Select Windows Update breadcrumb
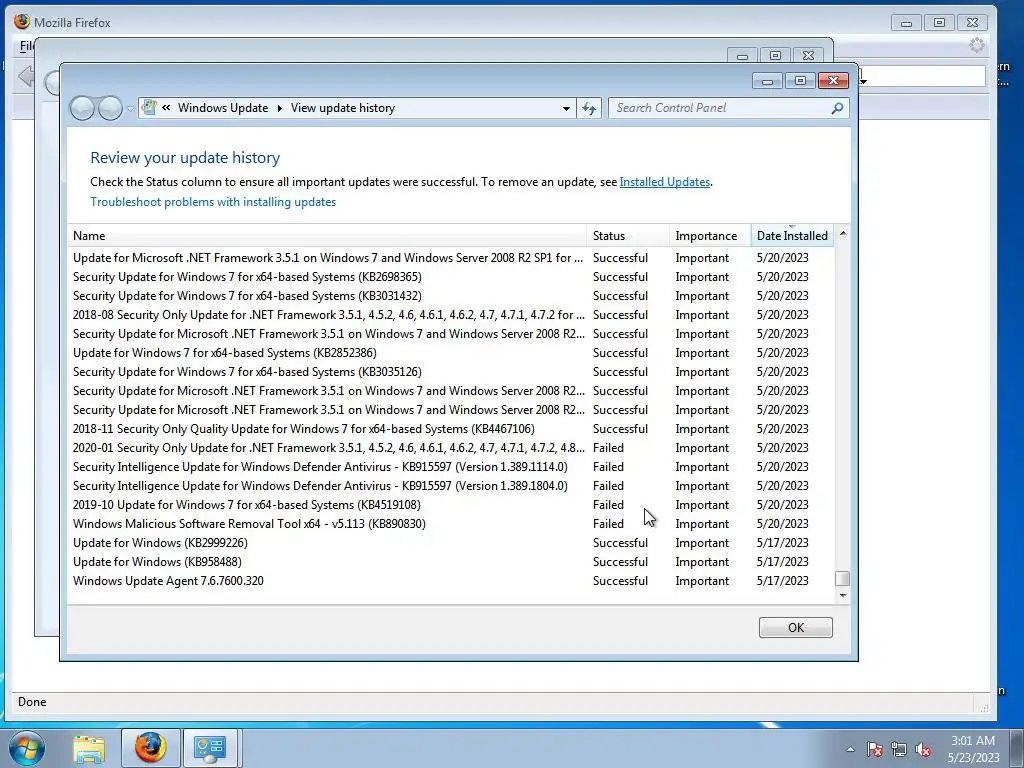 click(223, 108)
